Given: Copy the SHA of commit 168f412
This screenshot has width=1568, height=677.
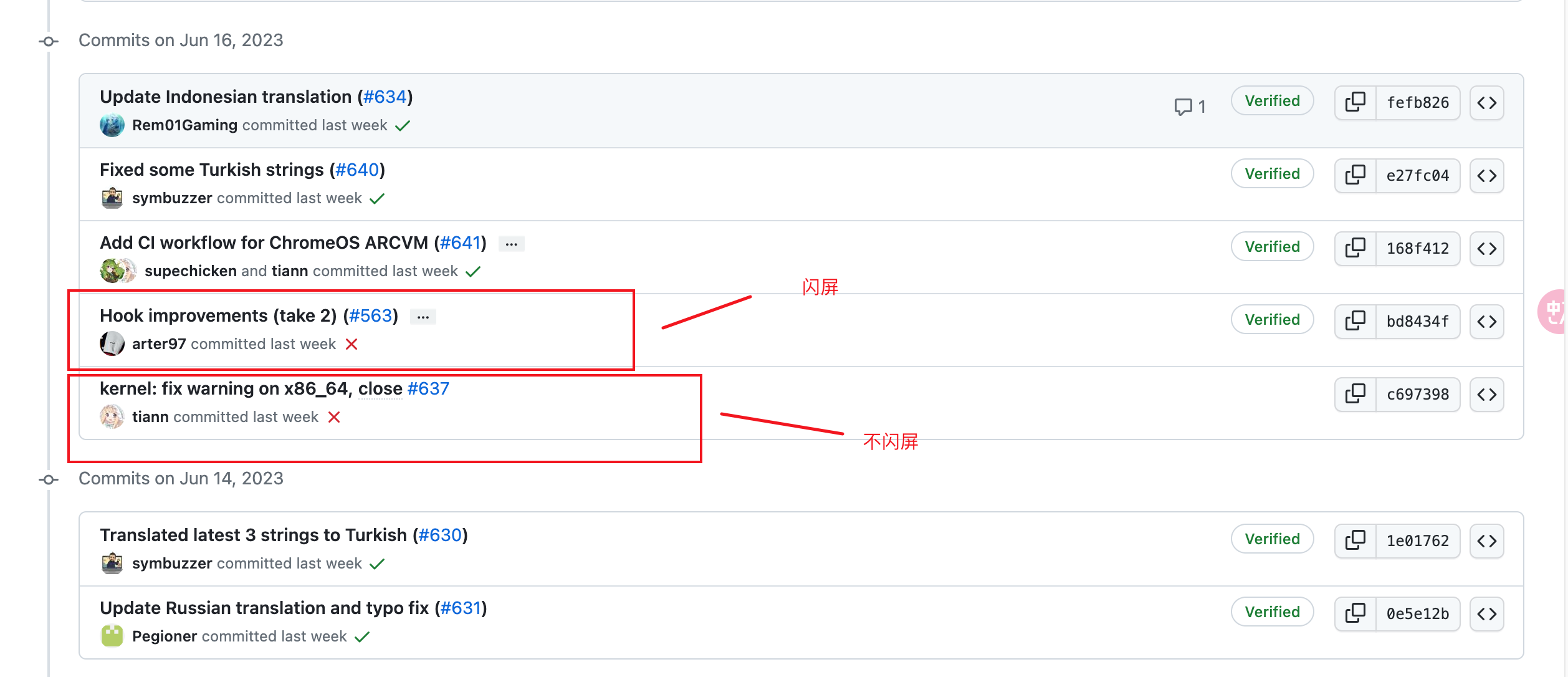Looking at the screenshot, I should [x=1355, y=247].
